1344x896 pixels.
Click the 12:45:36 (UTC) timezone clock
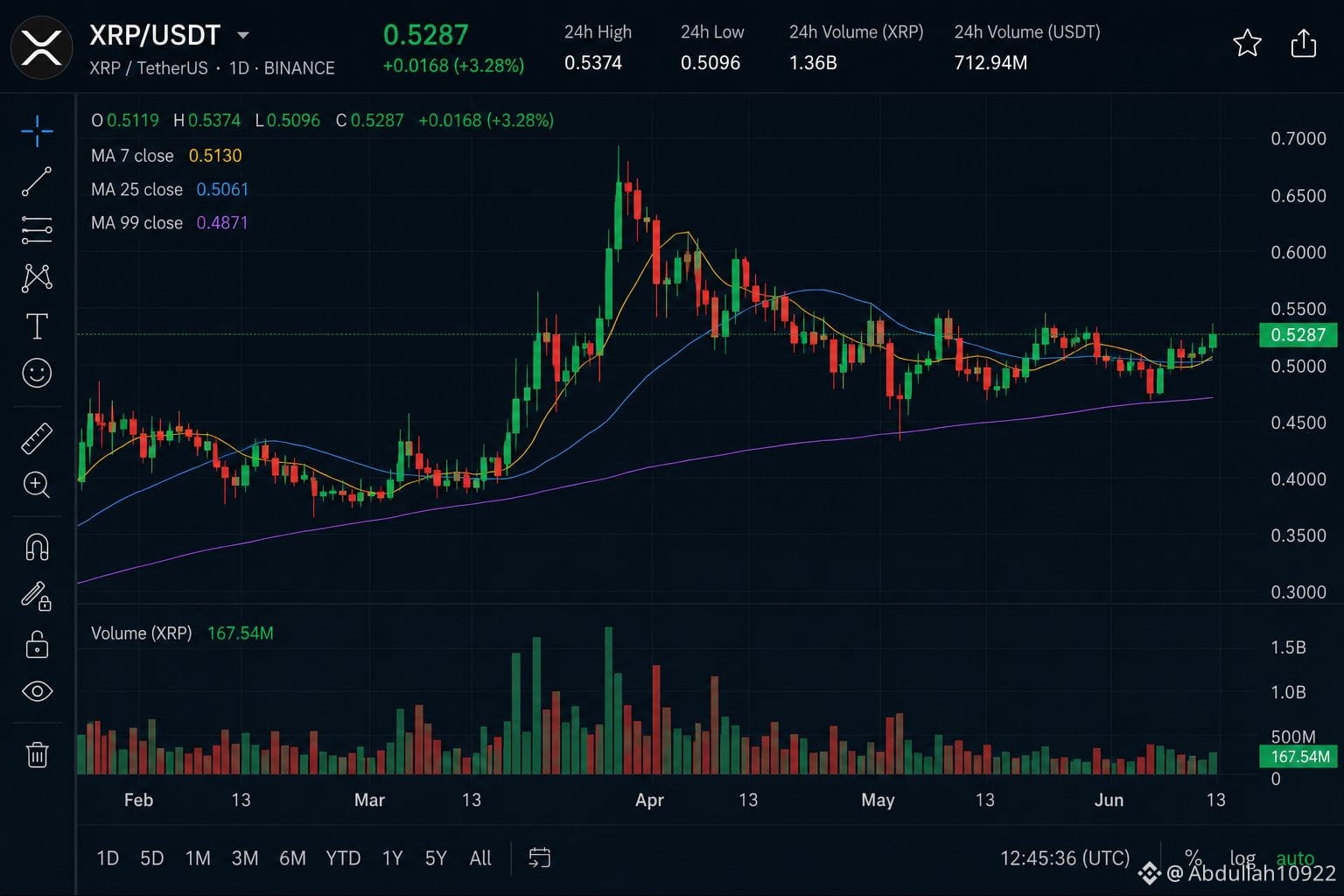(1065, 857)
